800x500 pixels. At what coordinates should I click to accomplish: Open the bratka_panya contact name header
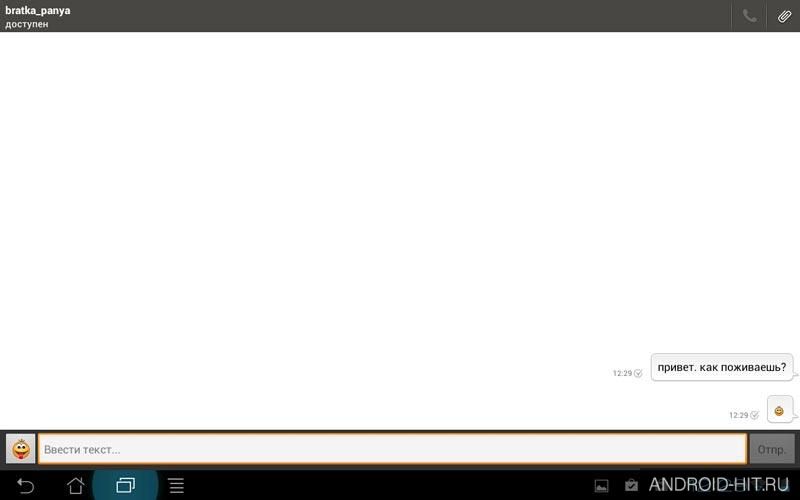pos(38,10)
